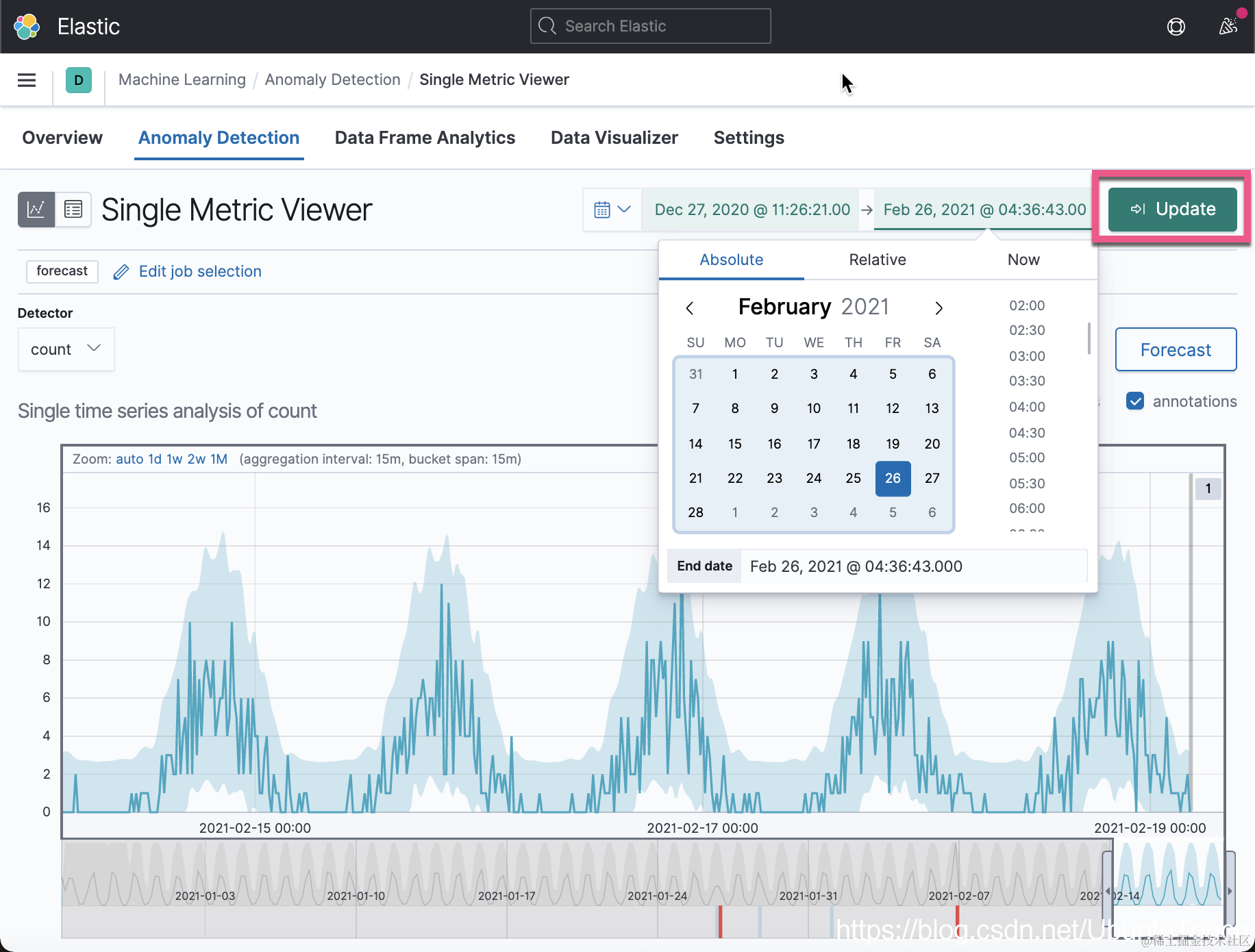Viewport: 1255px width, 952px height.
Task: Expand the count detector dropdown
Action: tap(66, 349)
